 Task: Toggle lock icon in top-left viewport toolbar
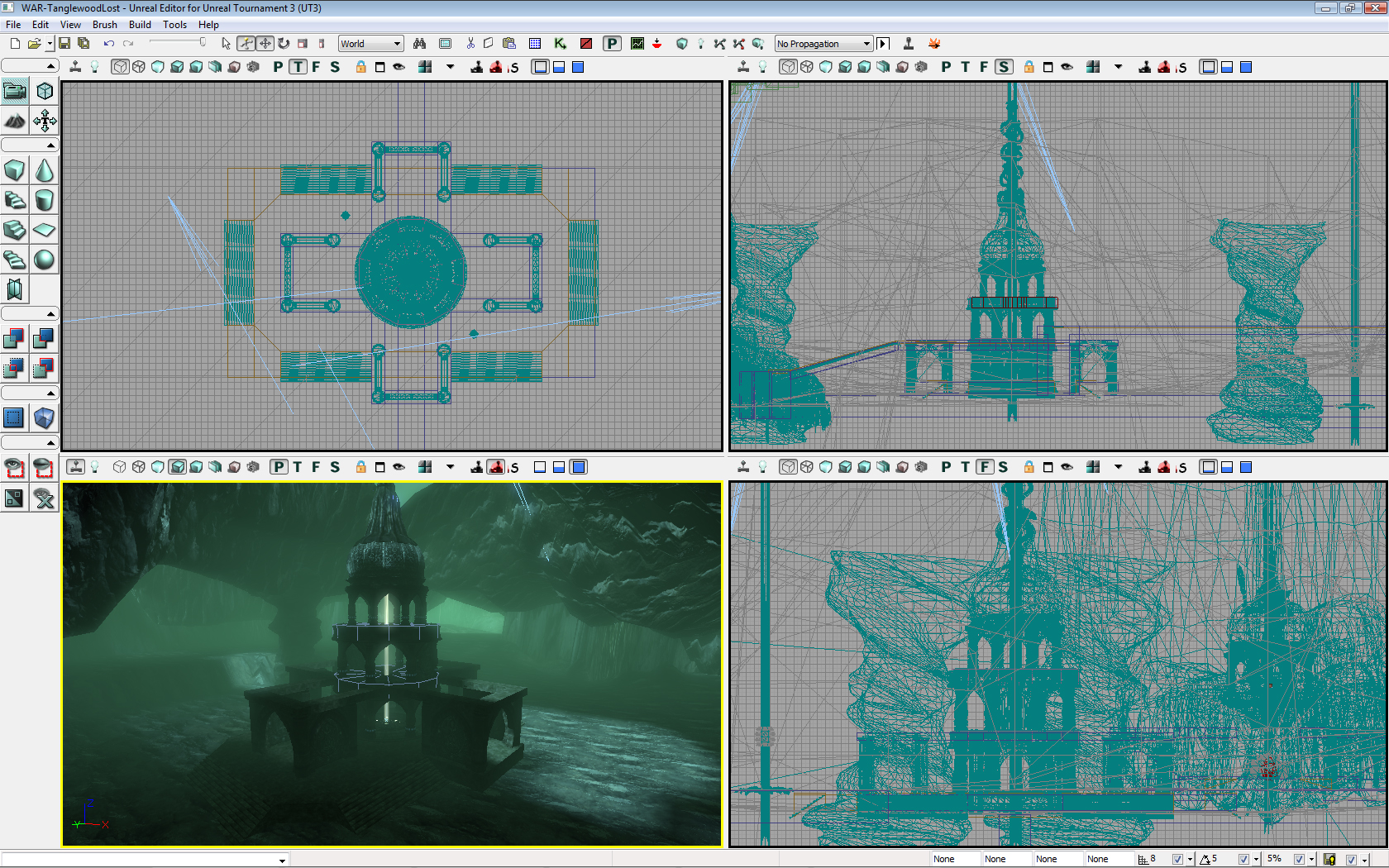360,67
